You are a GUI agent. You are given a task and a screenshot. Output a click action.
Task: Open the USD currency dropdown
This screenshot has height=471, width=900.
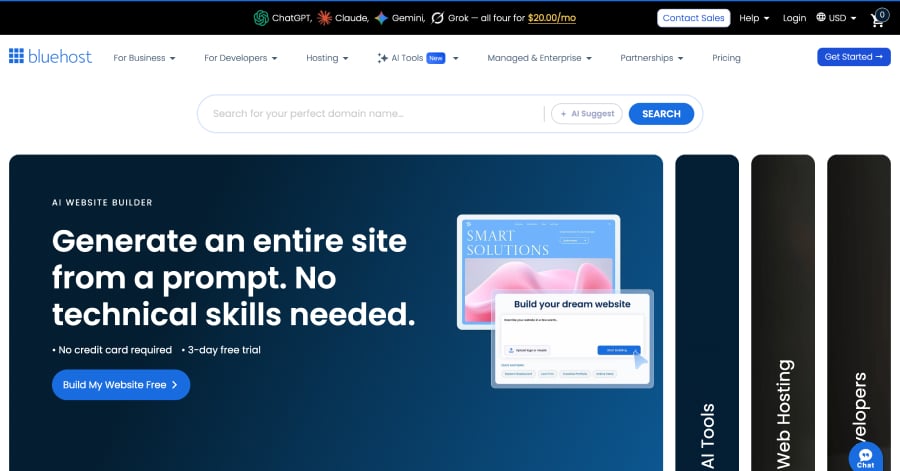pos(836,18)
